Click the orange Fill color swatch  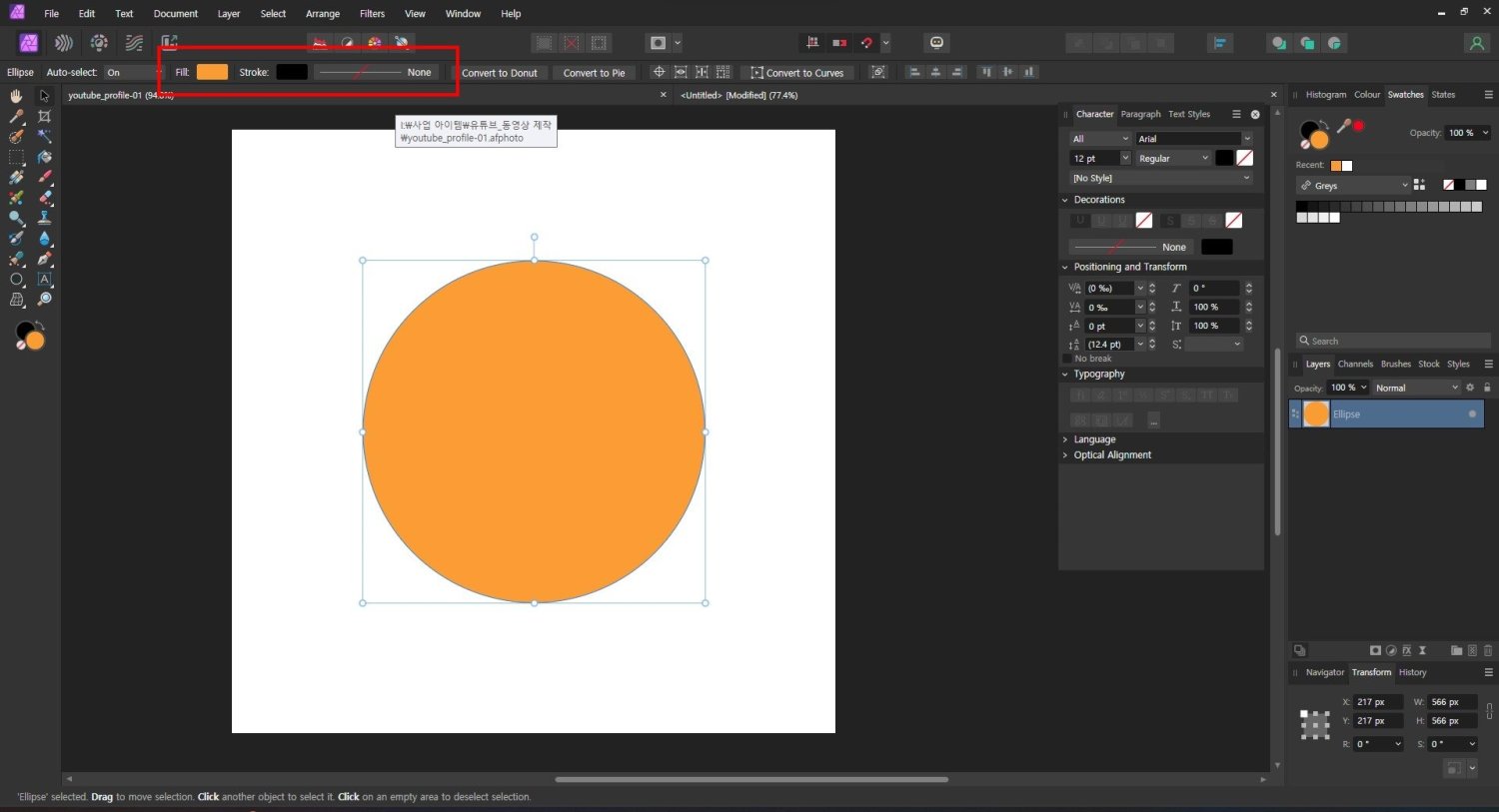point(212,72)
